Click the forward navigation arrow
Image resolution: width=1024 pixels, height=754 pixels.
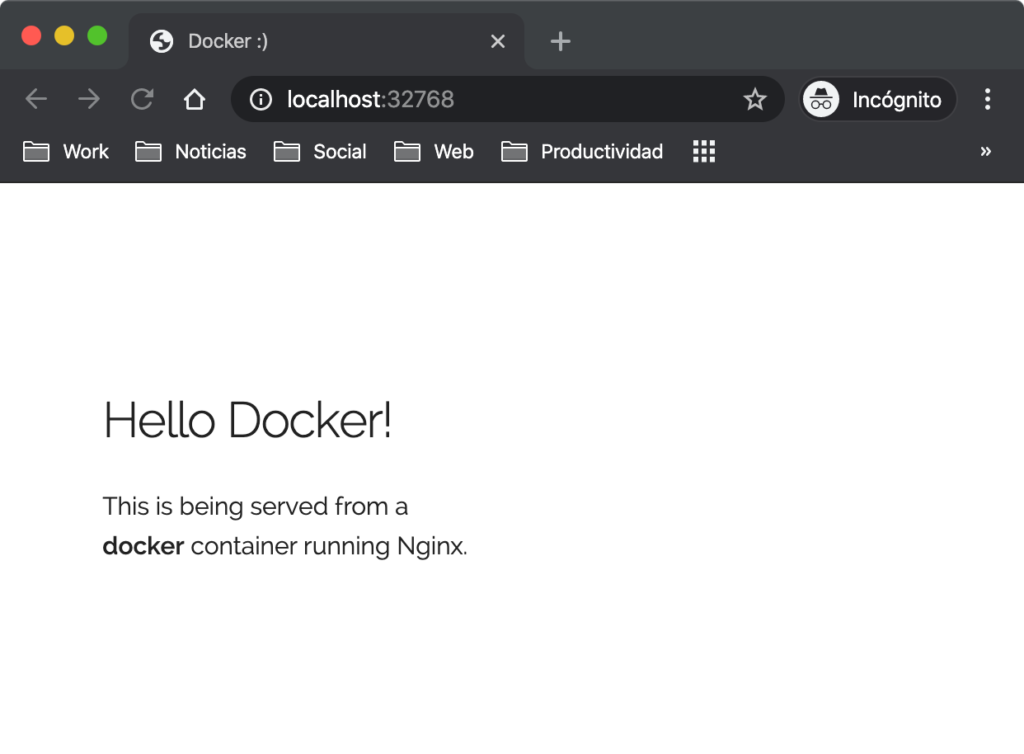pyautogui.click(x=89, y=99)
